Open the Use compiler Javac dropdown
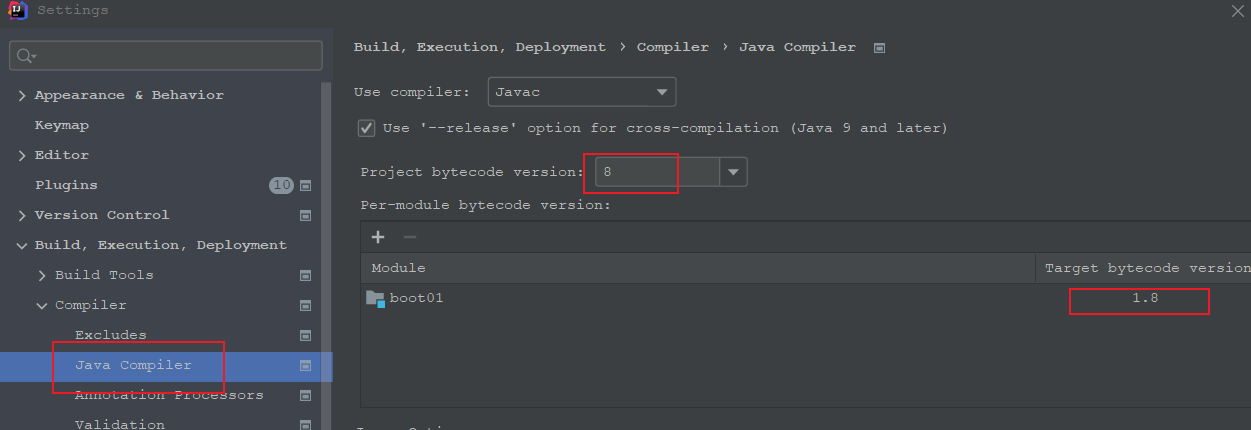Screen dimensions: 1251x430 (x=582, y=92)
